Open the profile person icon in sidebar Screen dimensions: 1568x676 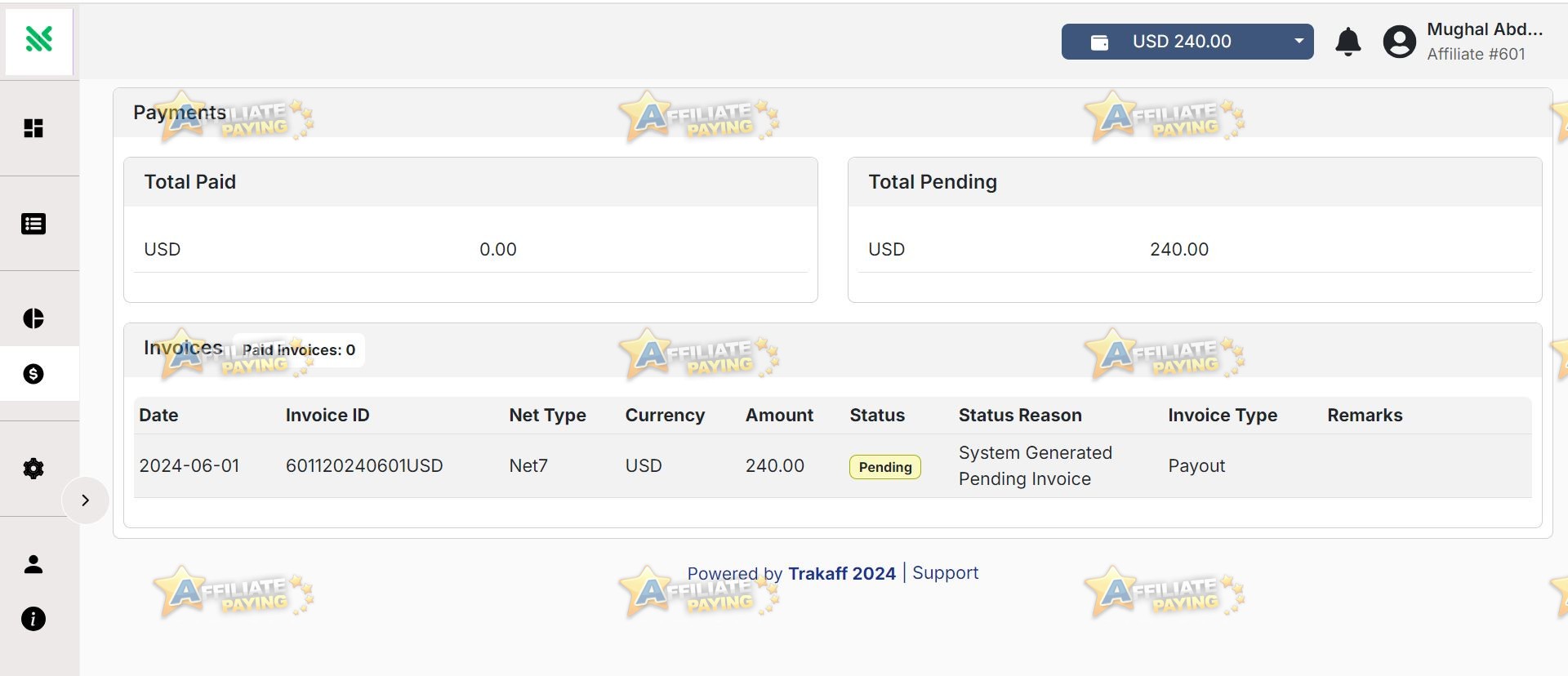point(33,564)
